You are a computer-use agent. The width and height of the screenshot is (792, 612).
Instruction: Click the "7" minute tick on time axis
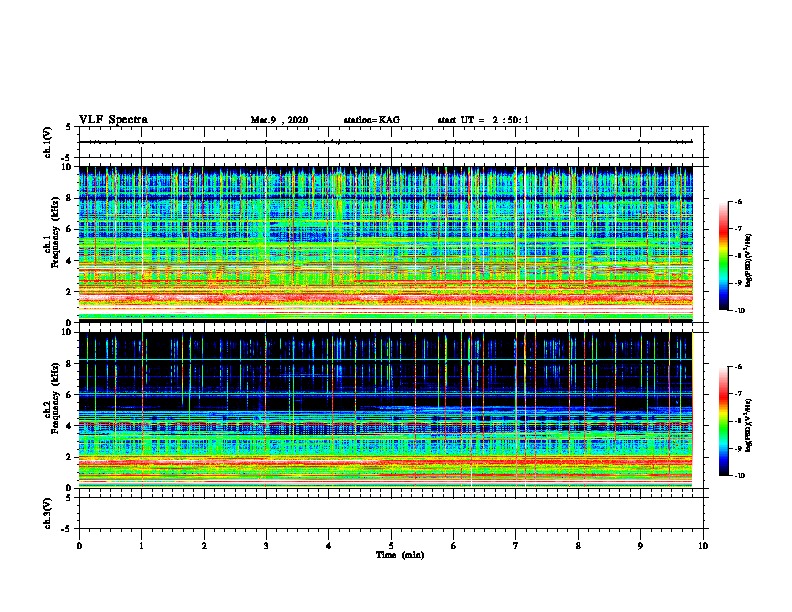click(x=516, y=546)
